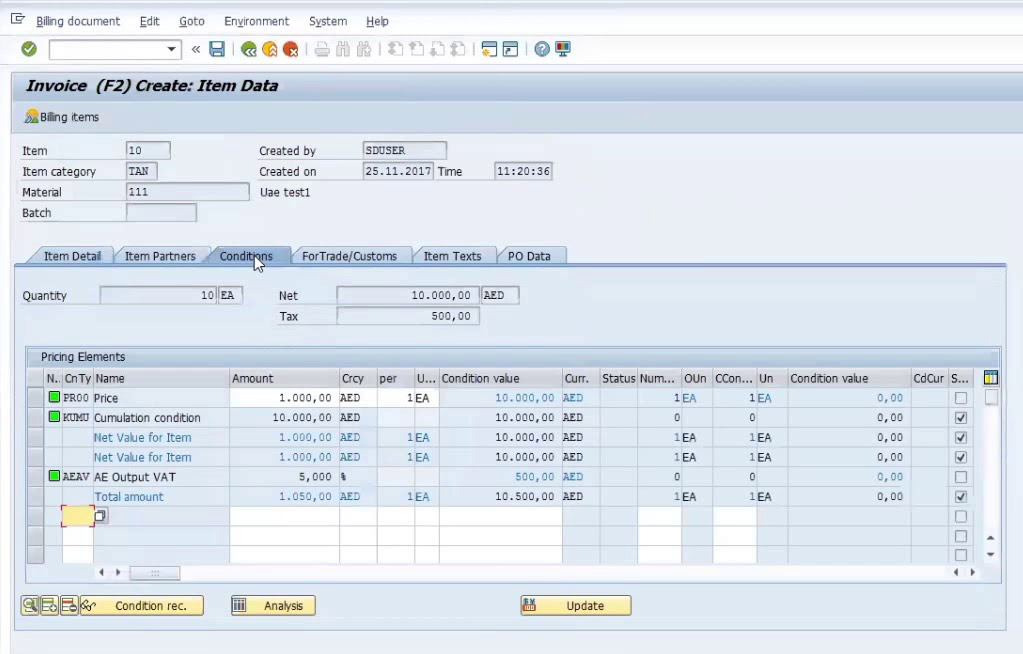
Task: Click the Previous page icon
Action: coord(416,49)
